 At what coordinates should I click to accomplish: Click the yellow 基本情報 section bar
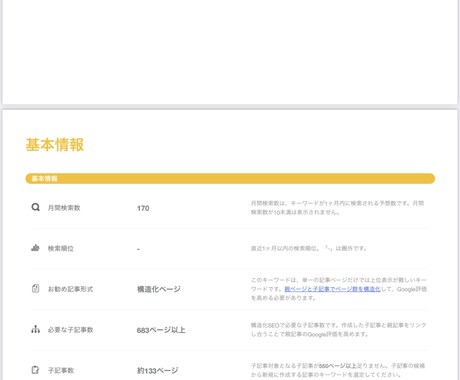[230, 178]
